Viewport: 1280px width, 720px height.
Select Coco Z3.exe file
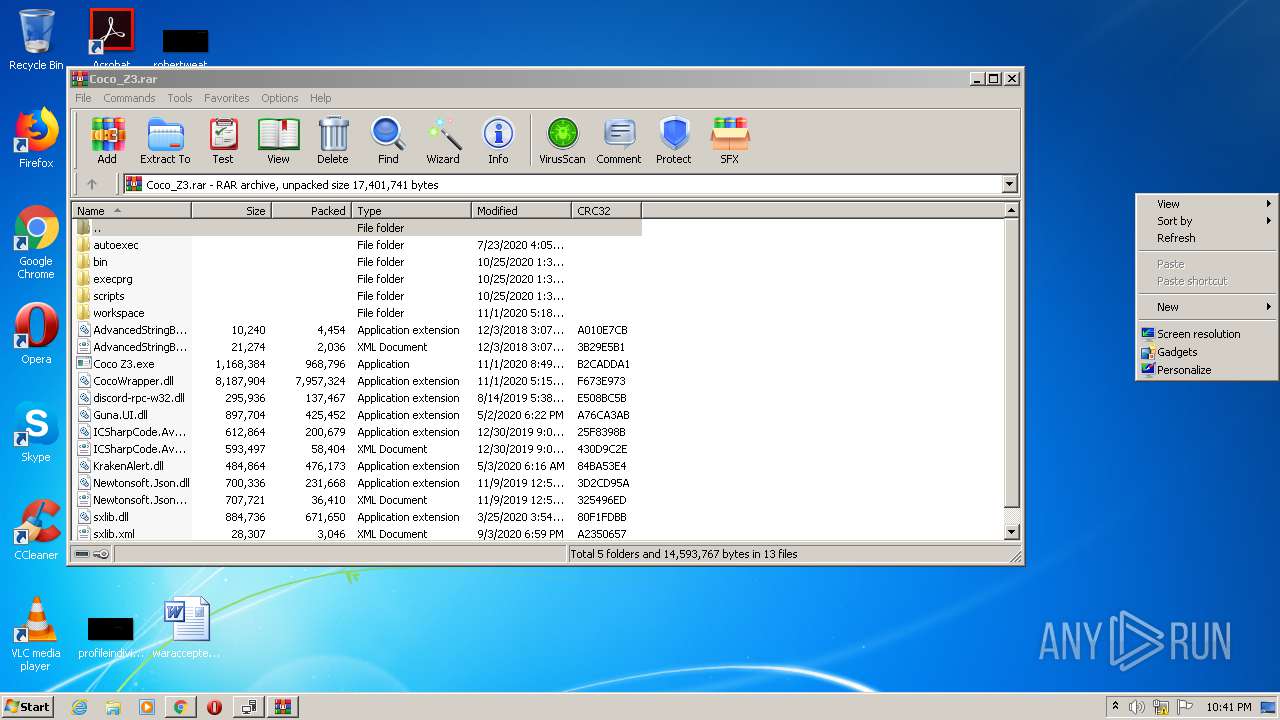pos(357,364)
